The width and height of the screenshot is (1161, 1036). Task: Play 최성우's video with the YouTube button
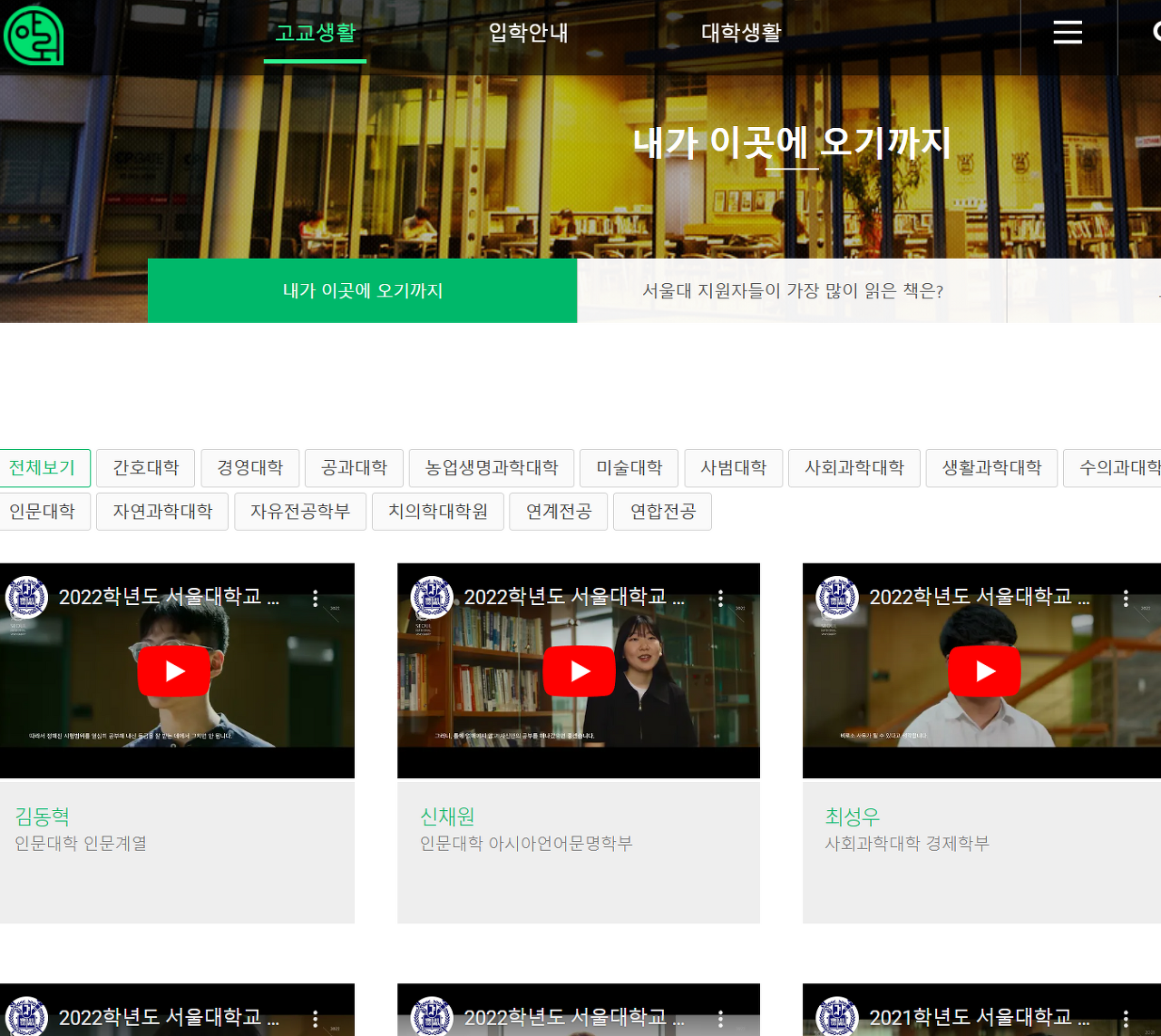[984, 670]
